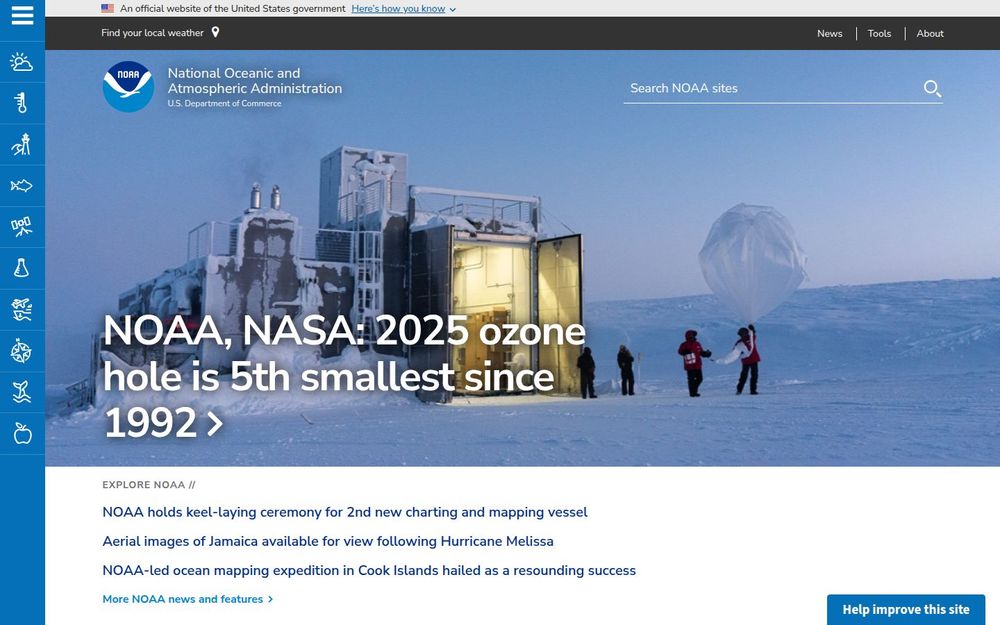Open the Climate thermometer icon in sidebar
This screenshot has height=625, width=1000.
pos(22,103)
